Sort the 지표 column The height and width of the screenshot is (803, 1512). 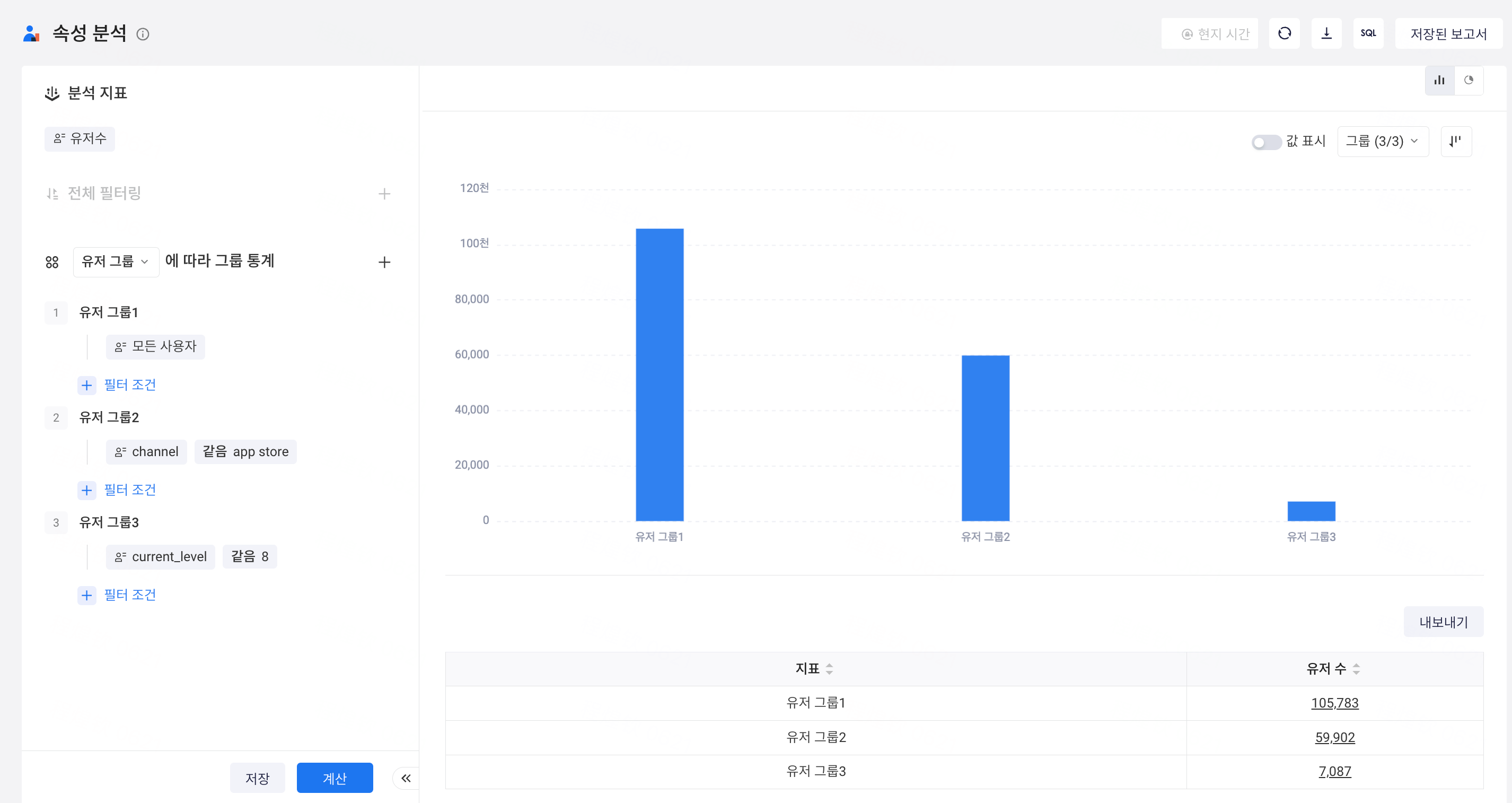829,668
